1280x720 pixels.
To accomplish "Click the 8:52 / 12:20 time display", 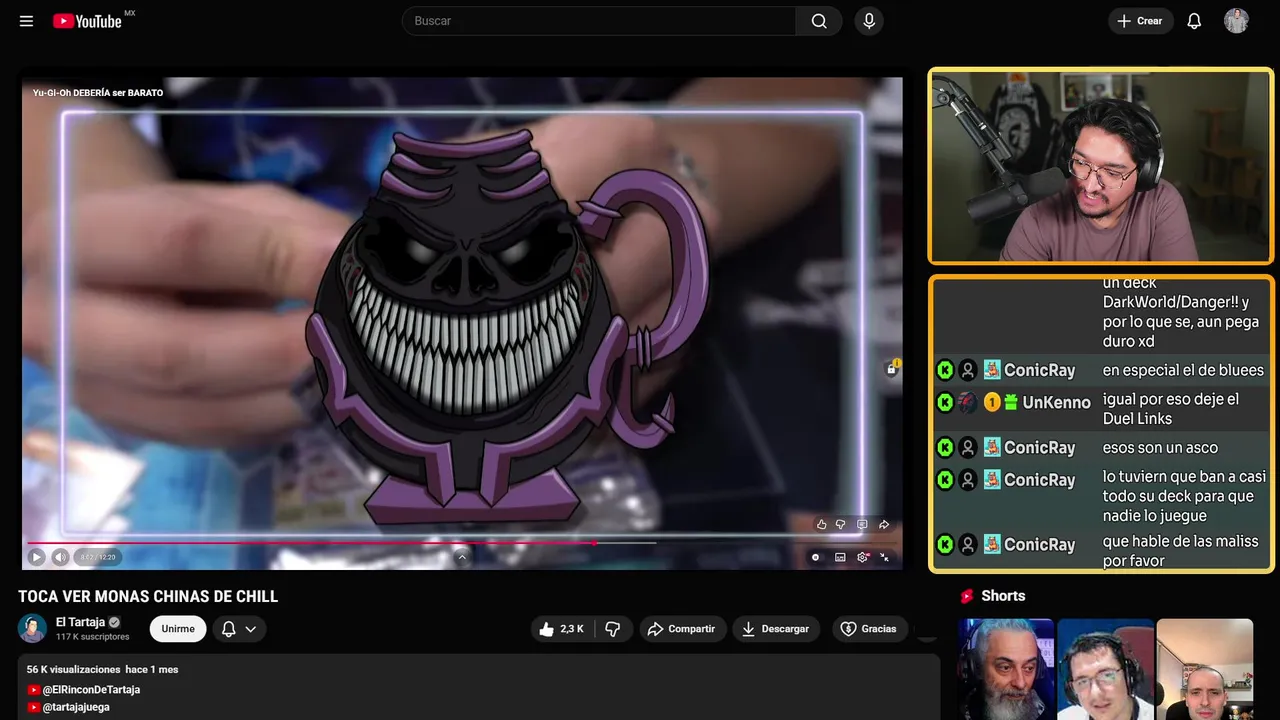I will [98, 557].
